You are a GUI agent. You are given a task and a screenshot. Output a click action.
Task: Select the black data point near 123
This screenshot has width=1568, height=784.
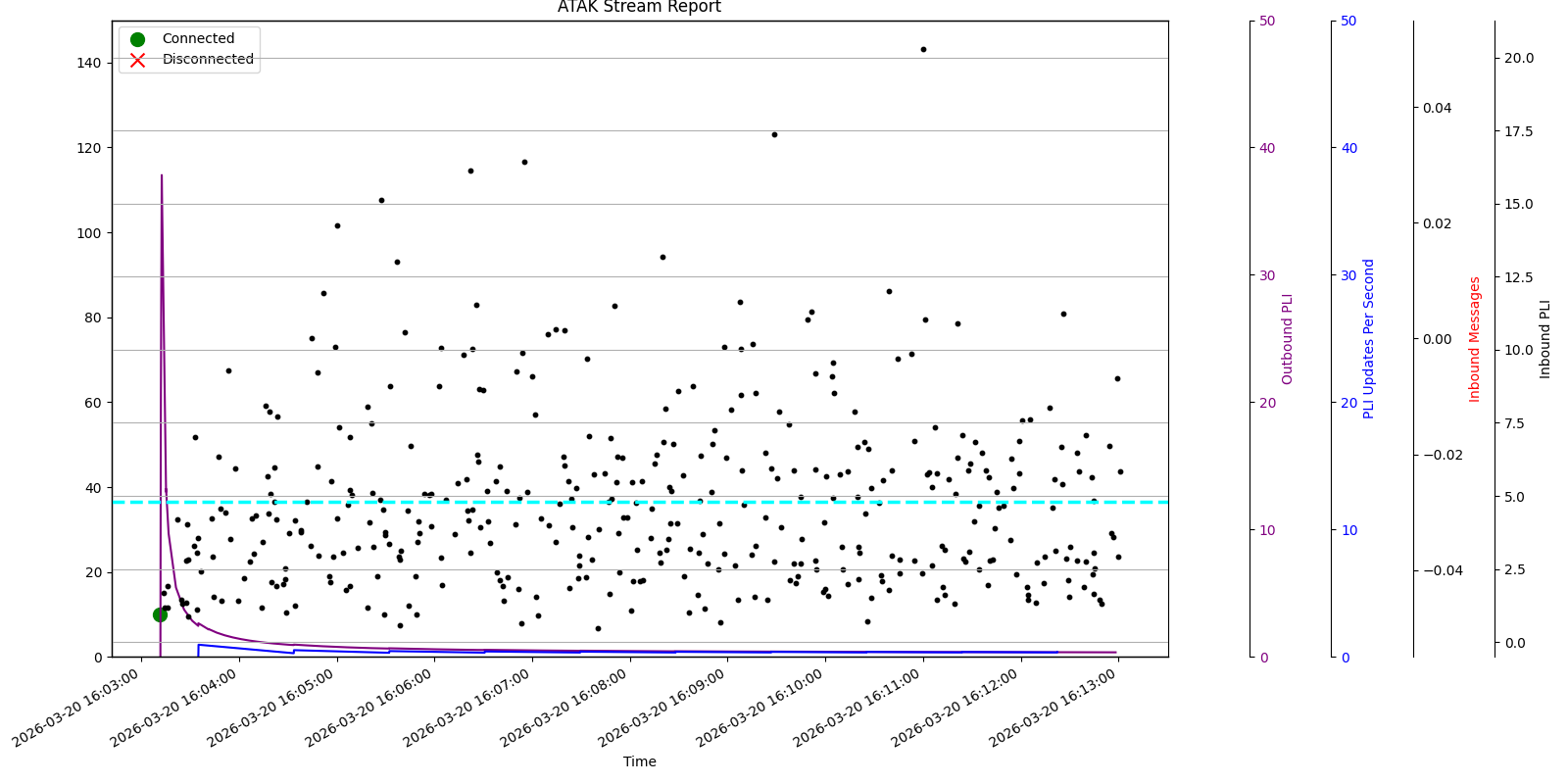[x=774, y=134]
